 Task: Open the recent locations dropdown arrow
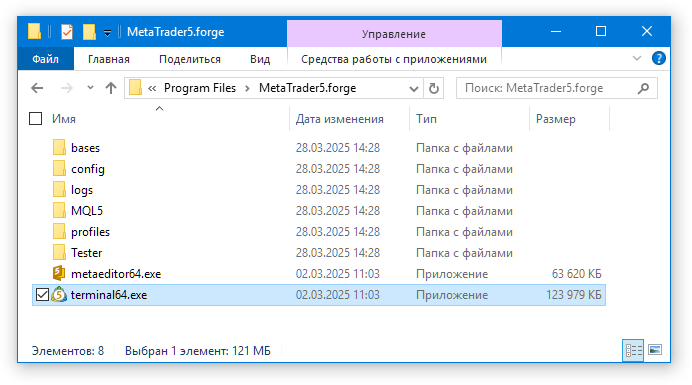click(90, 88)
